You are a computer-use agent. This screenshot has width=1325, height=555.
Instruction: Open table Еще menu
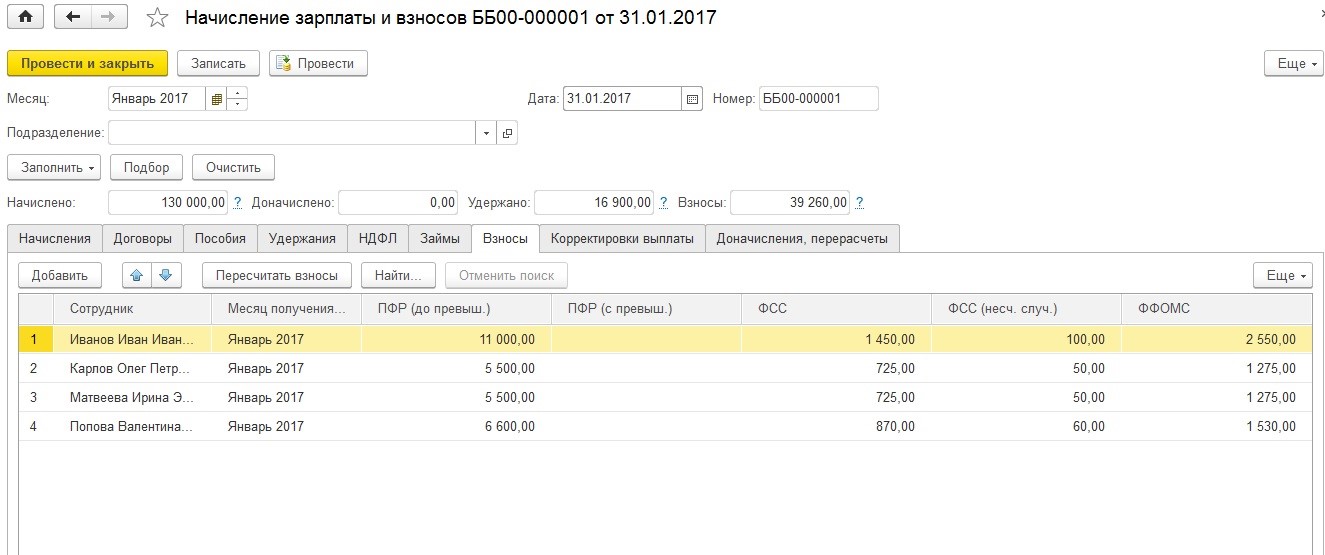point(1282,275)
